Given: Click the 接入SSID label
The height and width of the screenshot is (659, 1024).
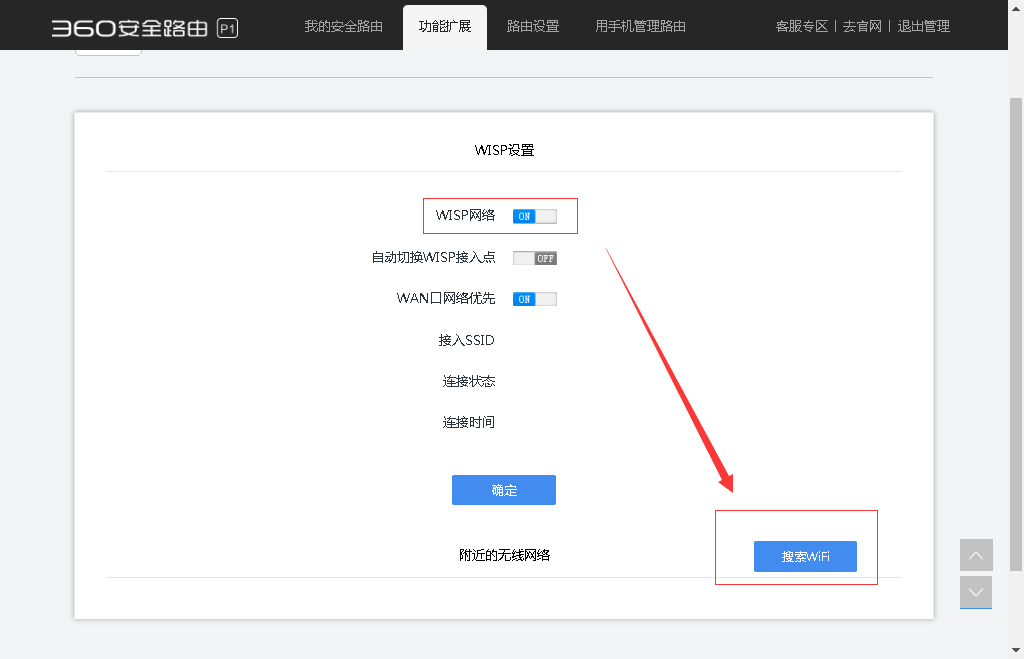Looking at the screenshot, I should 466,340.
